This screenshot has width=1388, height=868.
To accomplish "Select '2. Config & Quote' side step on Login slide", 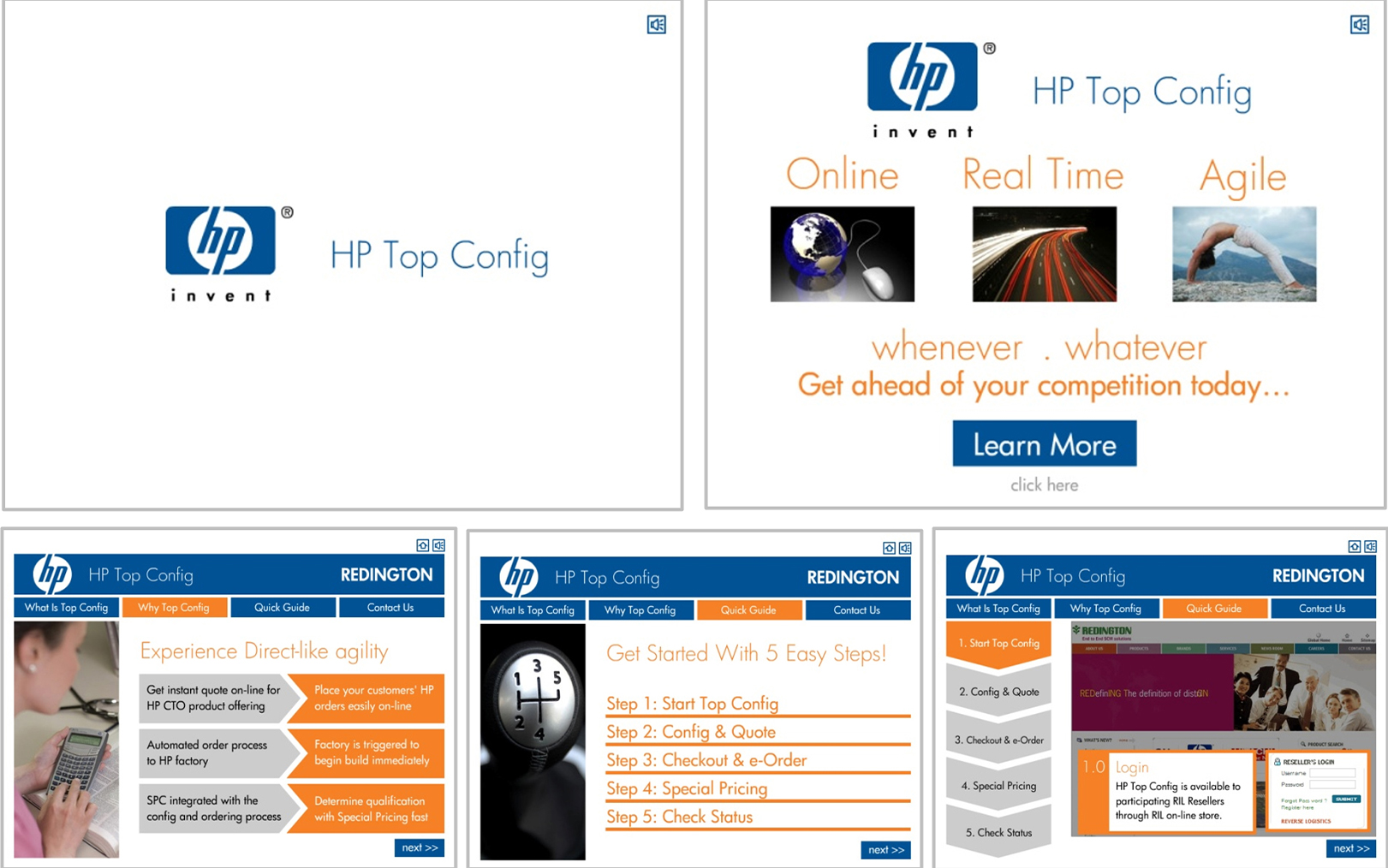I will coord(998,692).
